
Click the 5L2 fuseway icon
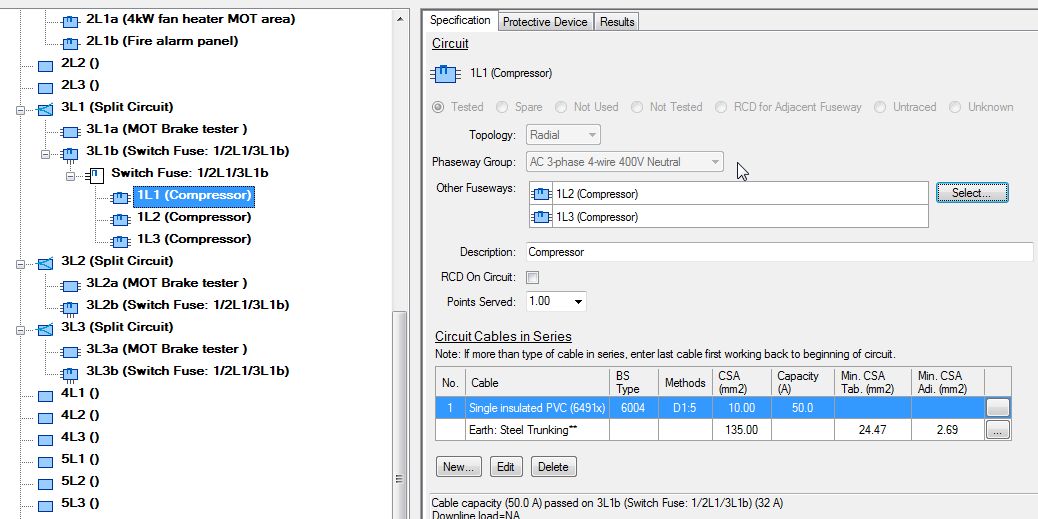[x=45, y=485]
